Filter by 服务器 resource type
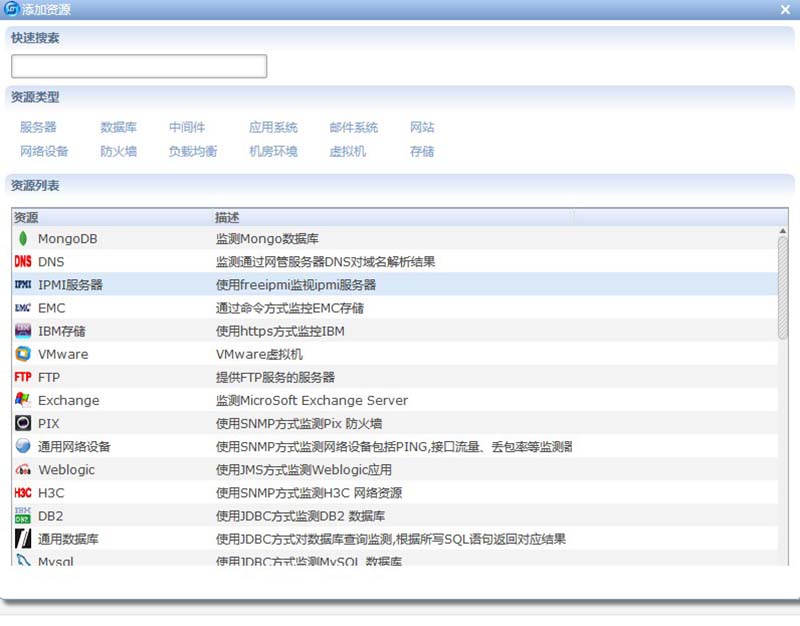This screenshot has height=626, width=800. pyautogui.click(x=38, y=128)
